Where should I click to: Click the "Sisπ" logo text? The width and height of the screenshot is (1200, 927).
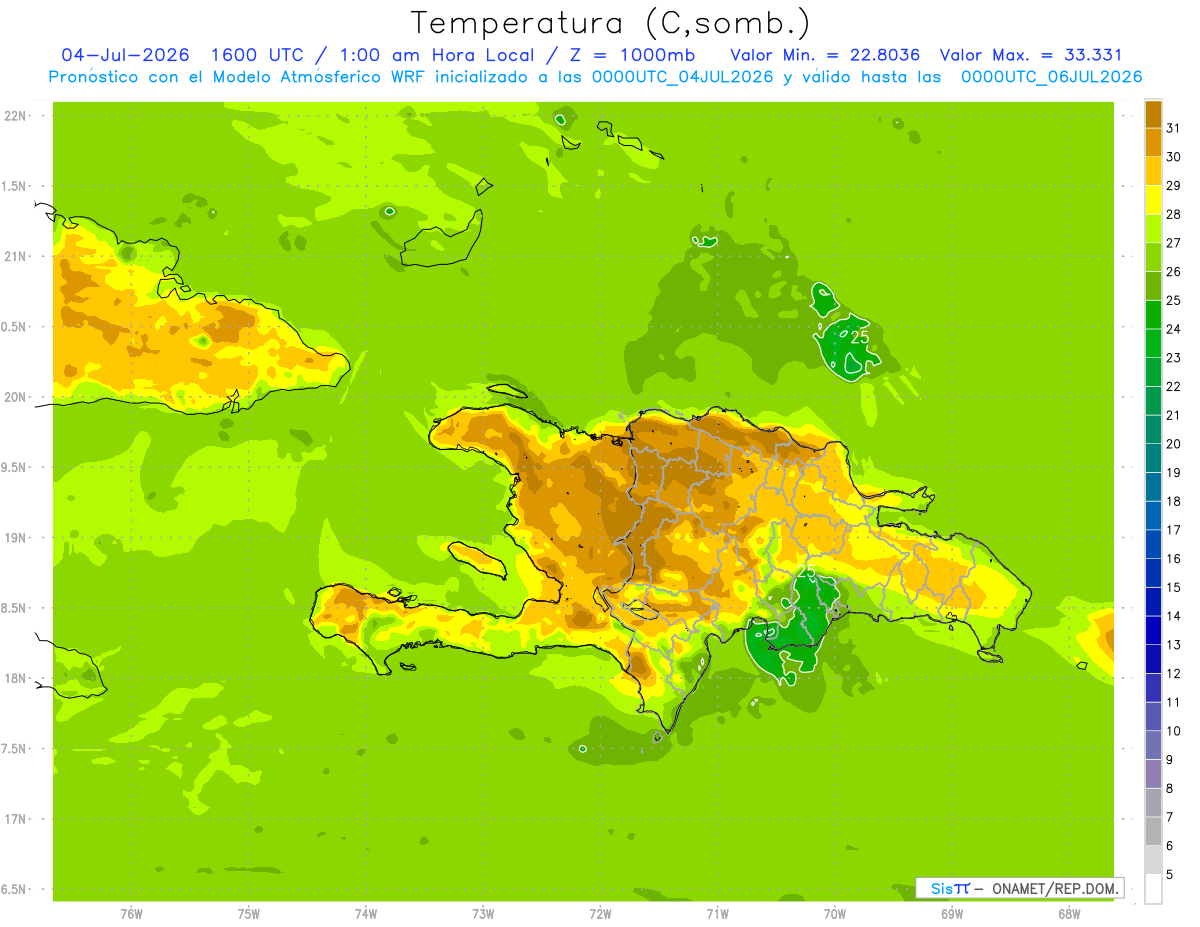coord(950,888)
